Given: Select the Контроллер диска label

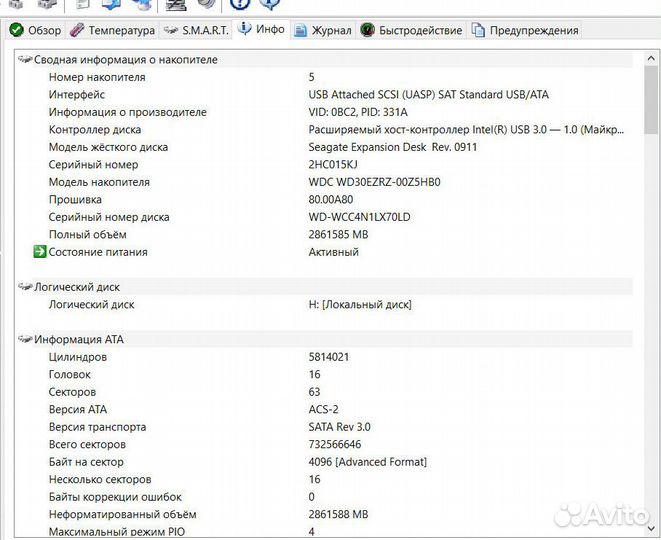Looking at the screenshot, I should [95, 130].
